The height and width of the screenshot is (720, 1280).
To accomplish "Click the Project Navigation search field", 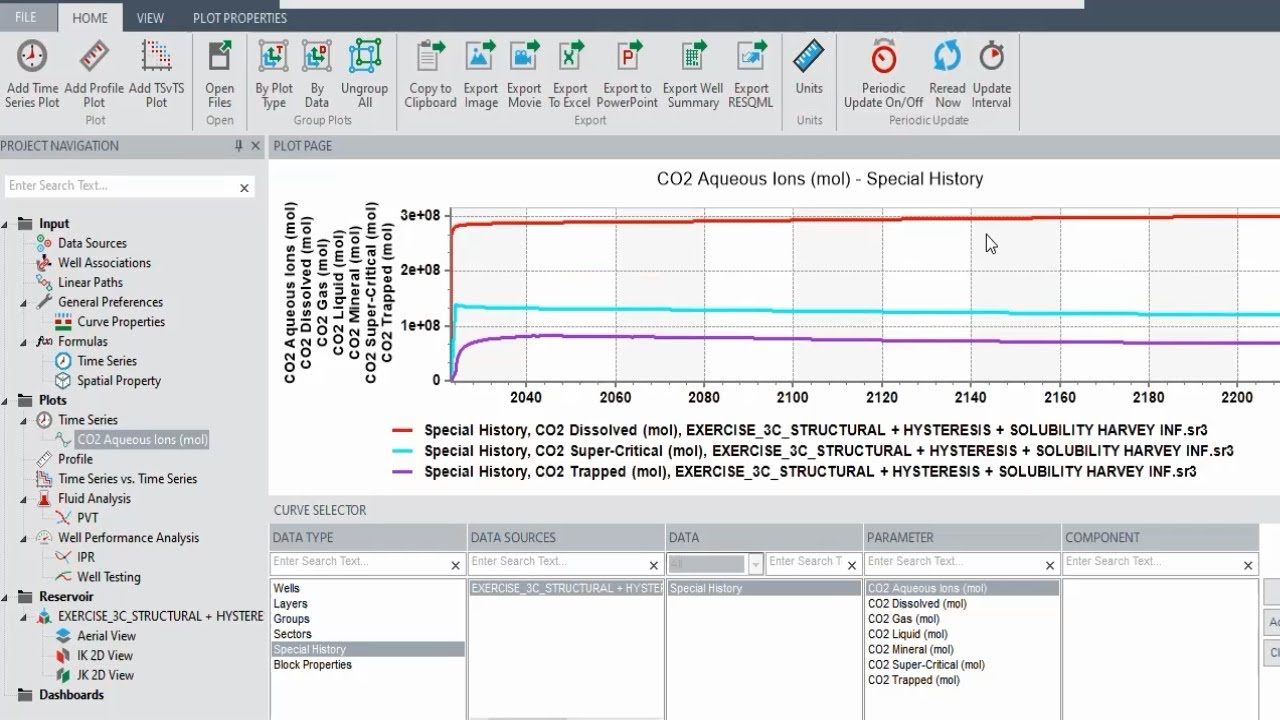I will click(120, 186).
